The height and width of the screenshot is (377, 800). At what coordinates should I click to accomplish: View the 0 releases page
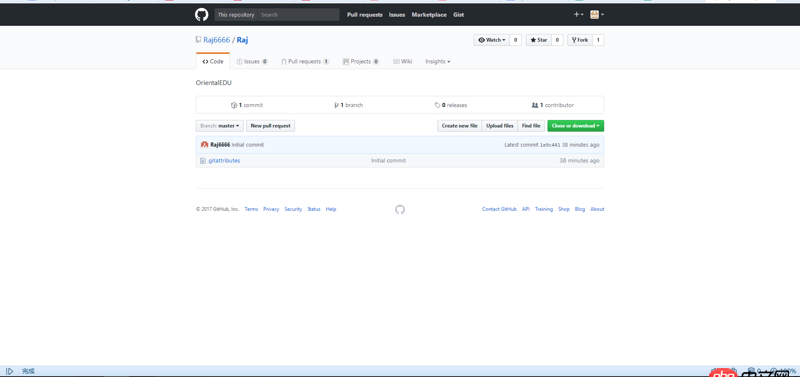coord(451,105)
